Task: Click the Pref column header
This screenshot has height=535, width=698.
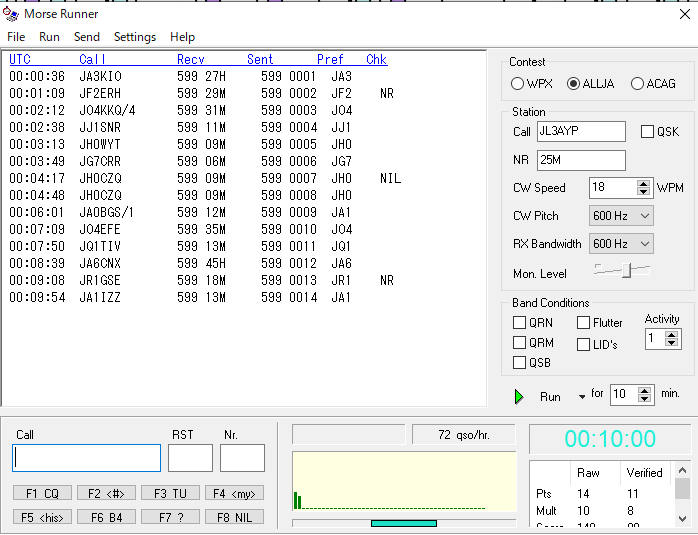Action: [330, 60]
